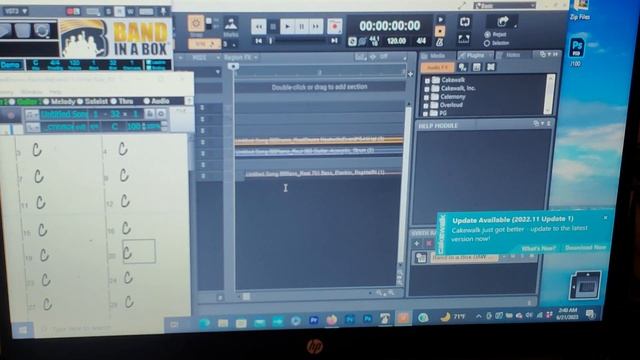Image resolution: width=640 pixels, height=360 pixels.
Task: Select the Band-in-a-Box DAW synth rack entry
Action: point(464,258)
